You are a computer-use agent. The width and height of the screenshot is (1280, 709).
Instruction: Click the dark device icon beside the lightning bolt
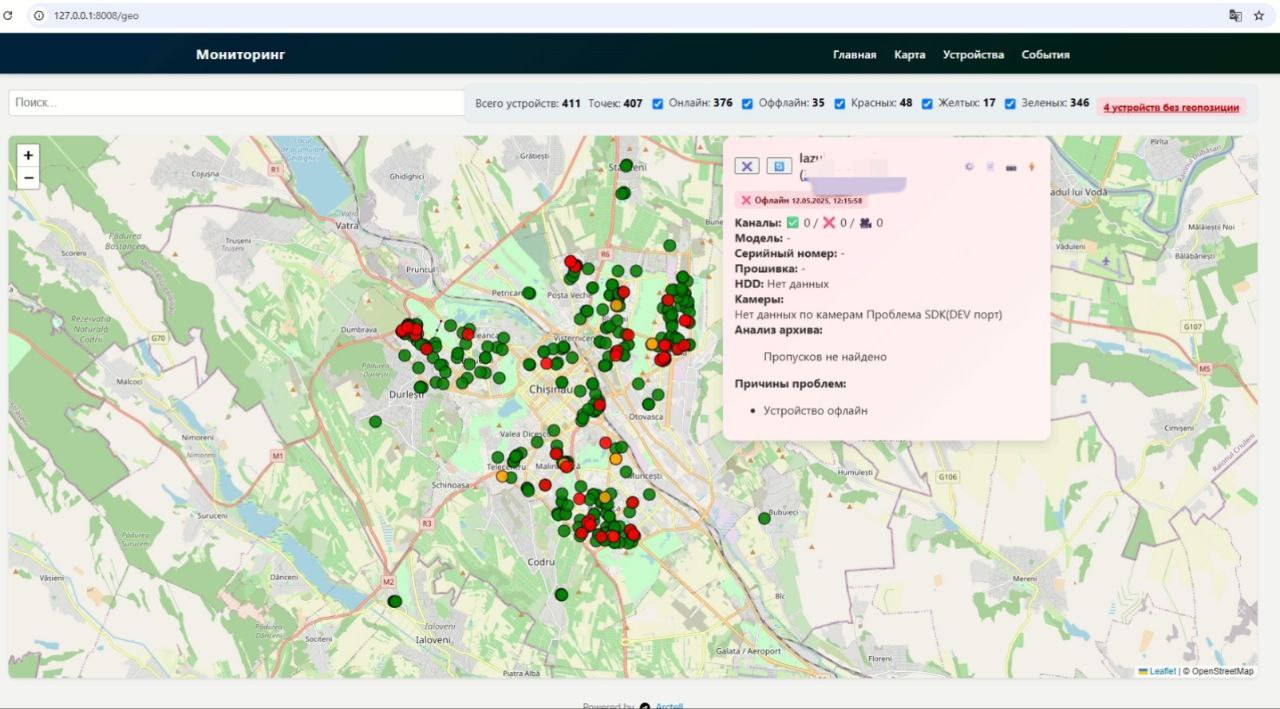[1011, 167]
